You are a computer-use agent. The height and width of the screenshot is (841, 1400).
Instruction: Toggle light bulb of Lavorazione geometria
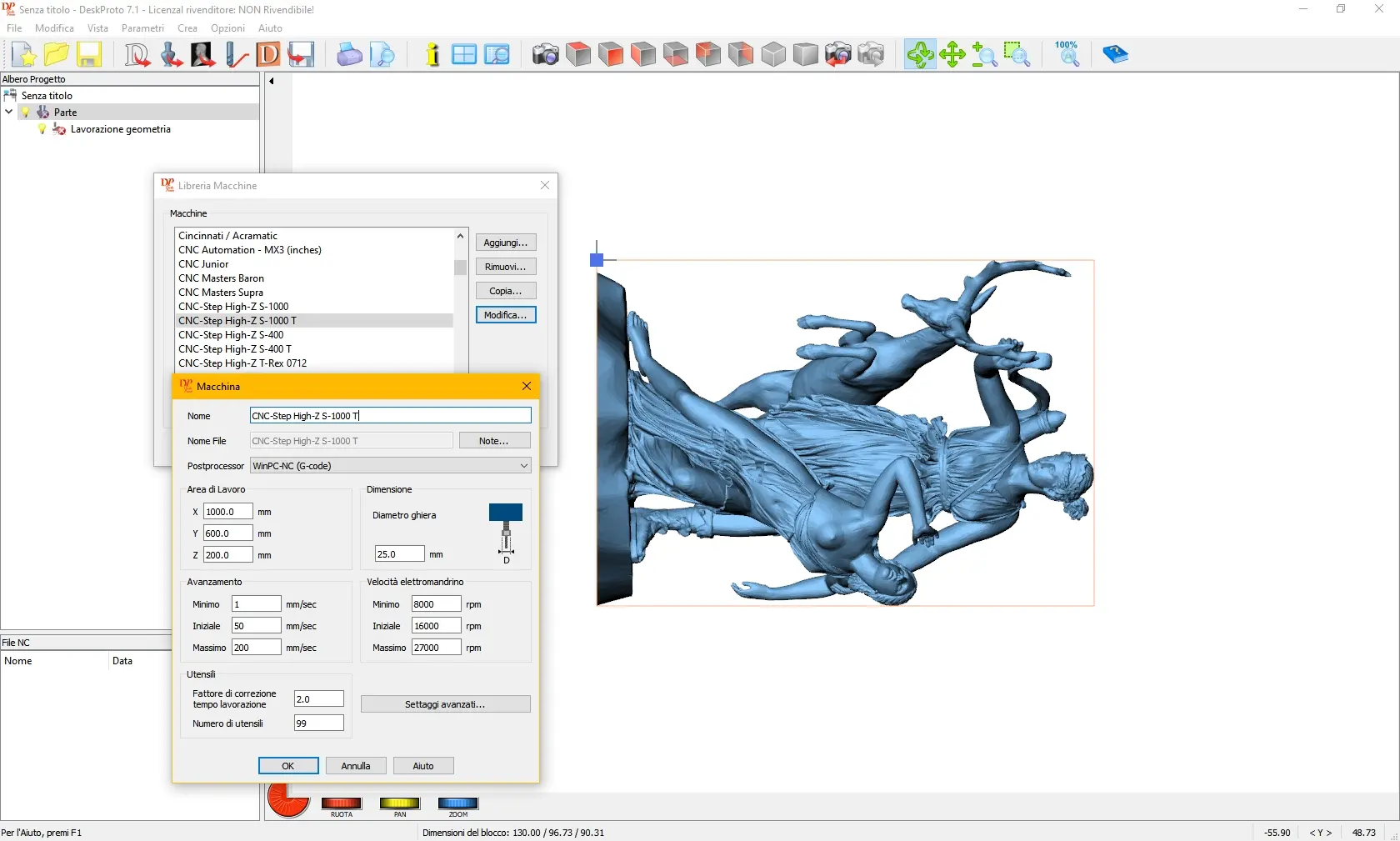point(42,129)
